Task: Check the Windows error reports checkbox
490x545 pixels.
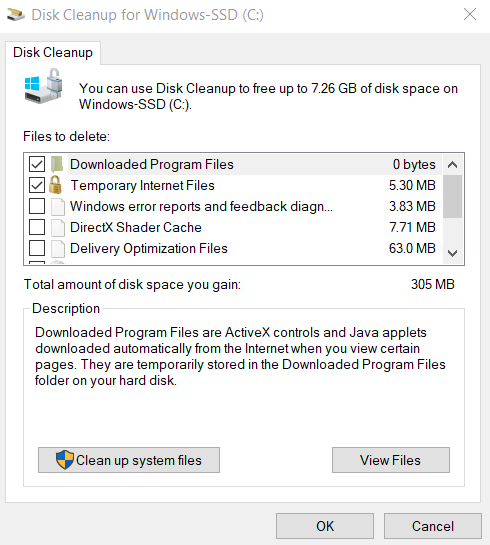Action: [x=37, y=206]
